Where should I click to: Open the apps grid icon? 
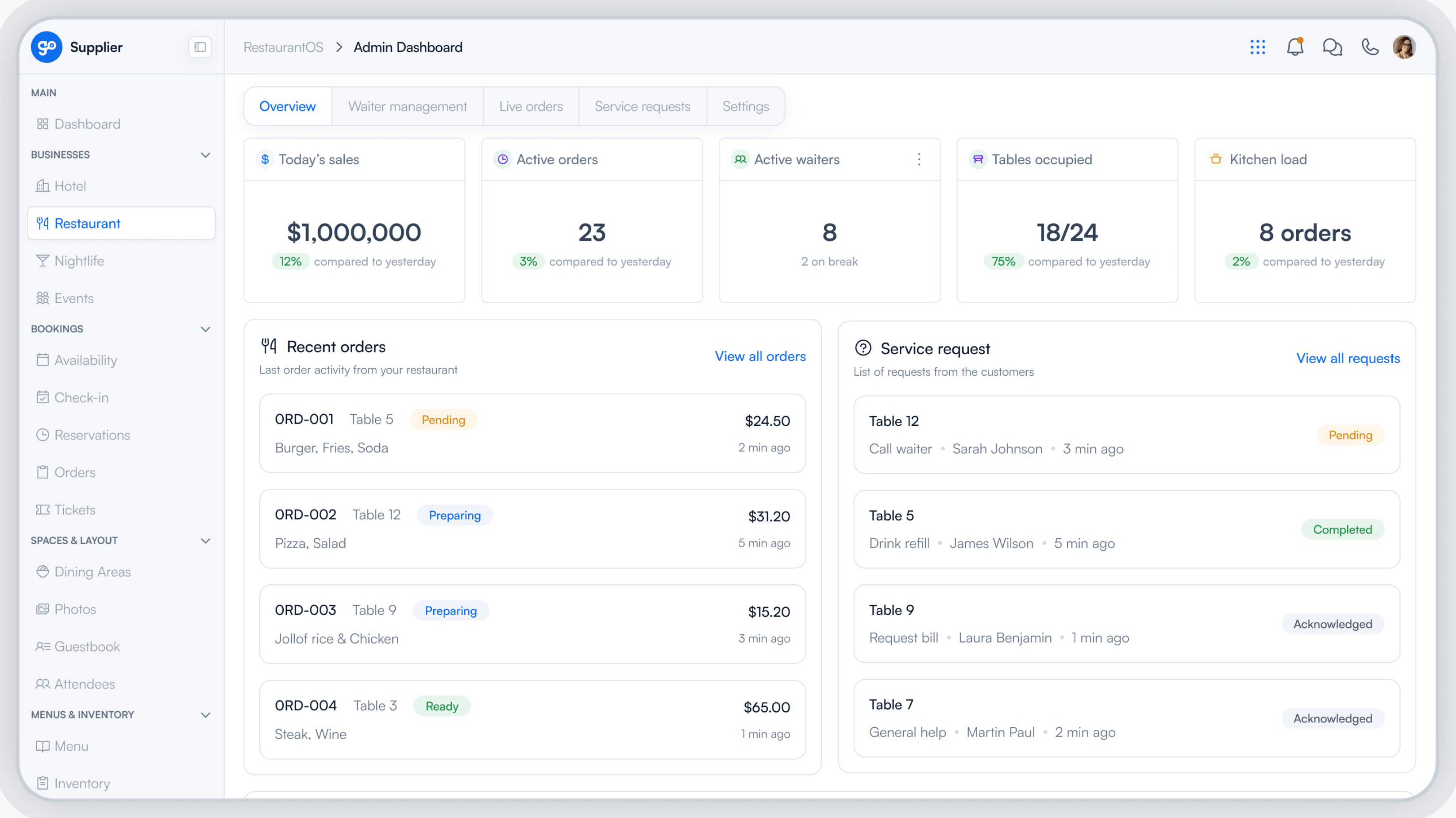[1258, 47]
